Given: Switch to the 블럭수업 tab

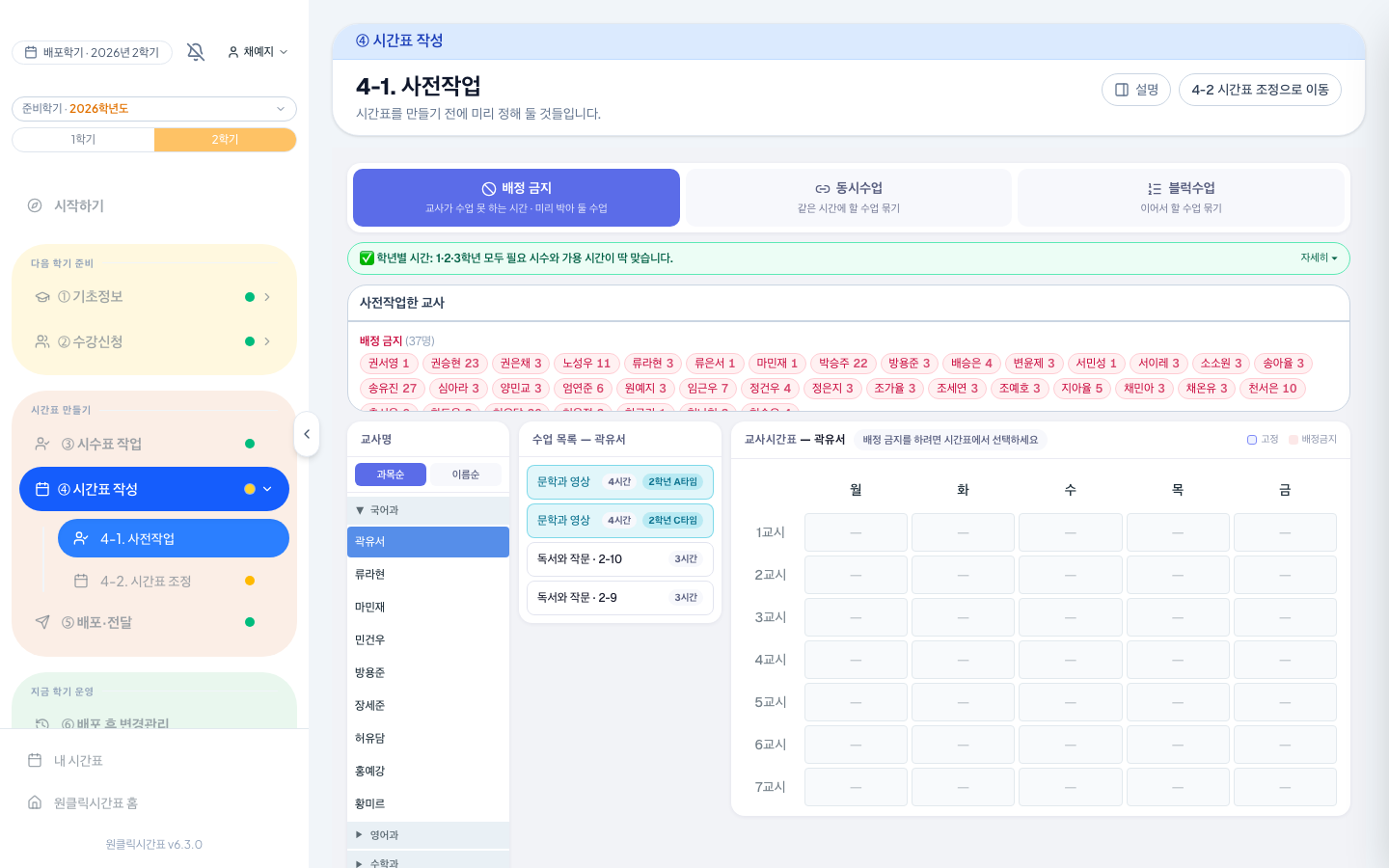Looking at the screenshot, I should [1181, 198].
